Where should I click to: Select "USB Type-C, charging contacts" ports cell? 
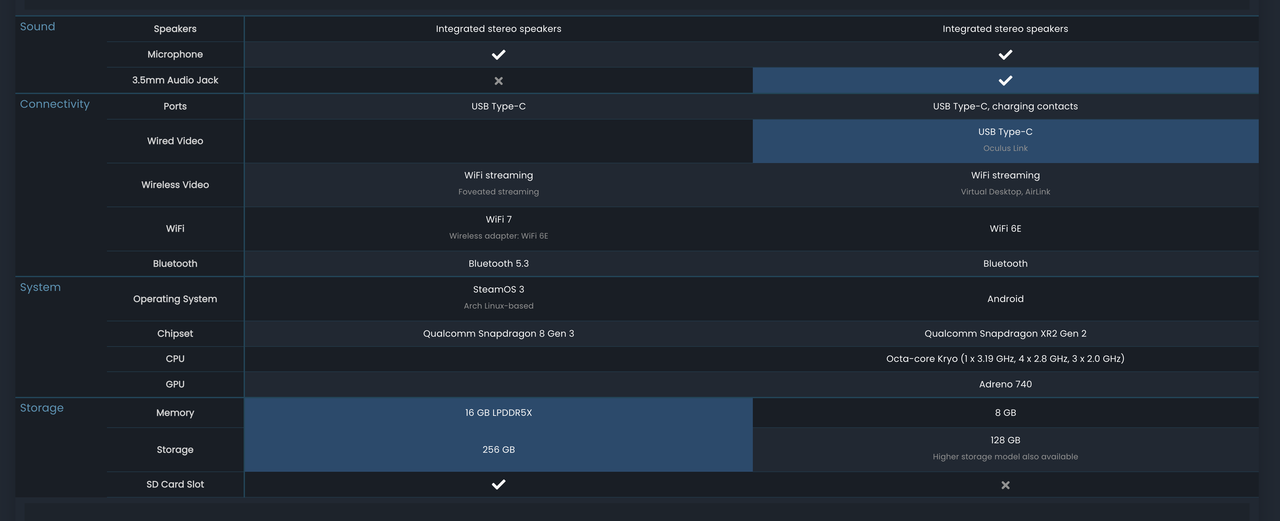click(x=1005, y=106)
